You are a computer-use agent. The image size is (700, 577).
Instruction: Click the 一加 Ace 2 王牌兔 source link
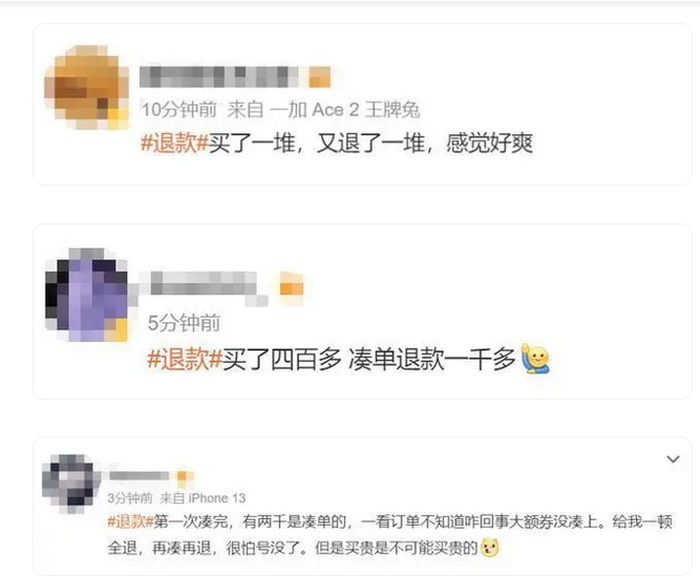point(345,110)
